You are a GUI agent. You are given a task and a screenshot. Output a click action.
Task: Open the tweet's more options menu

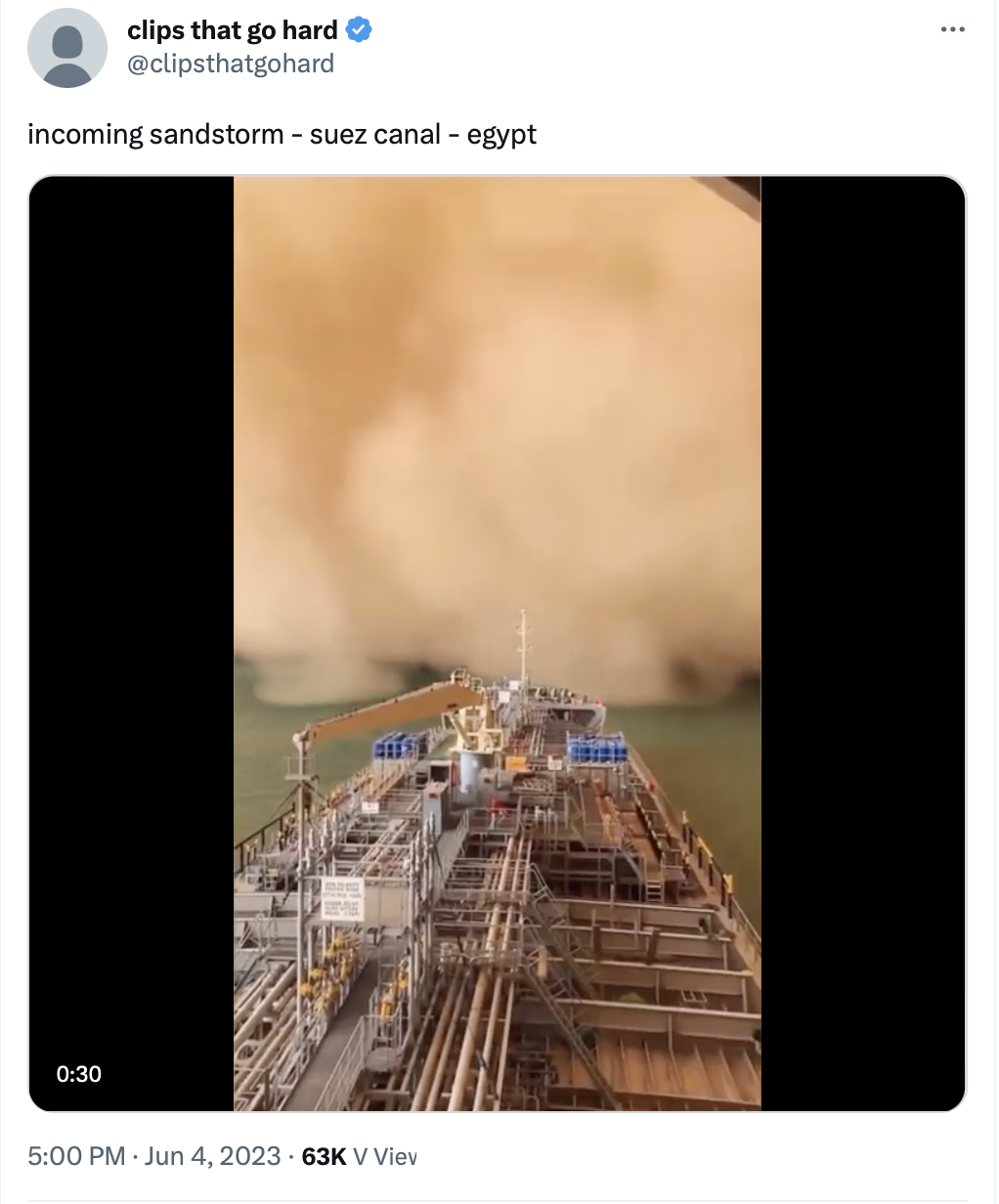(952, 30)
